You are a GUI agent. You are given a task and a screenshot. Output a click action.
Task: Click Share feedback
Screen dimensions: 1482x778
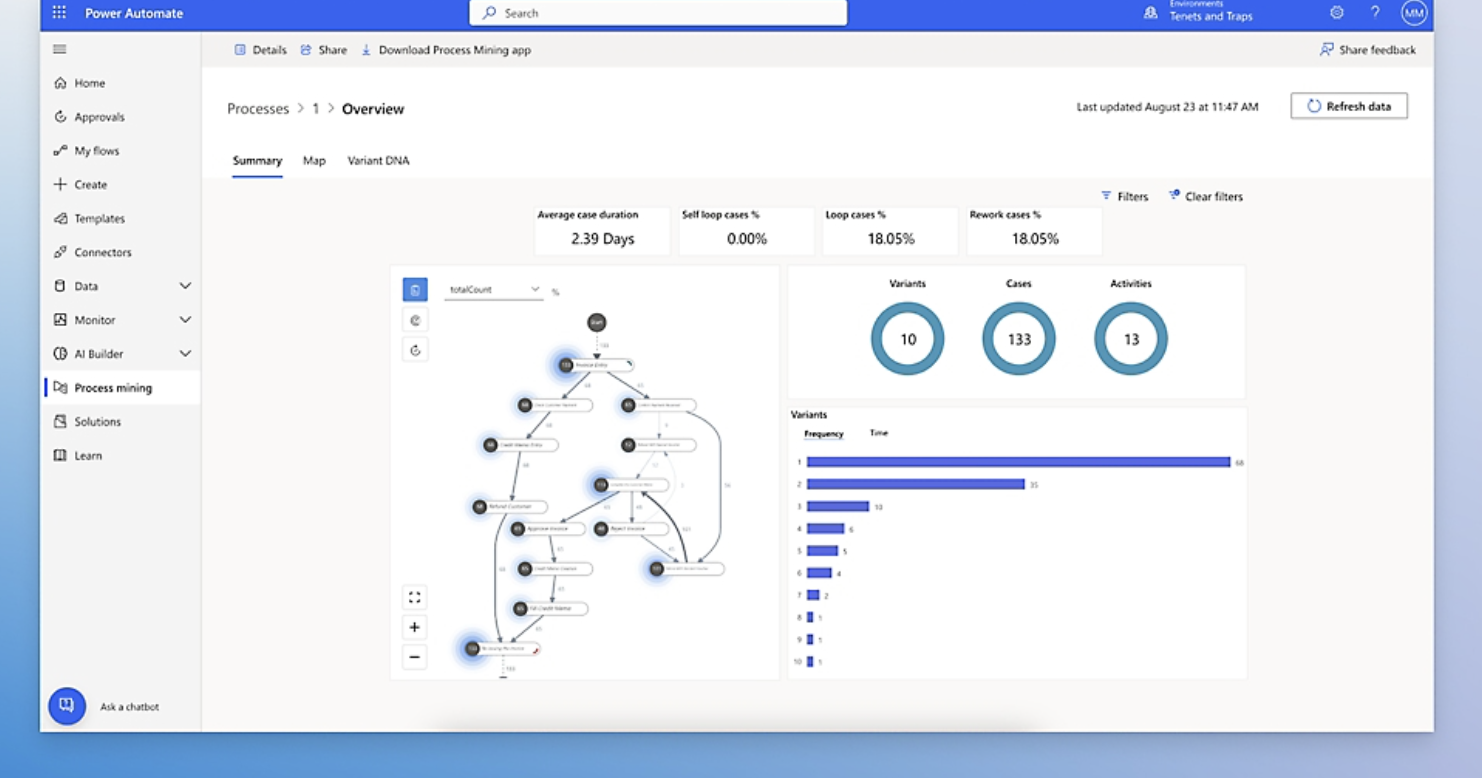click(1368, 50)
